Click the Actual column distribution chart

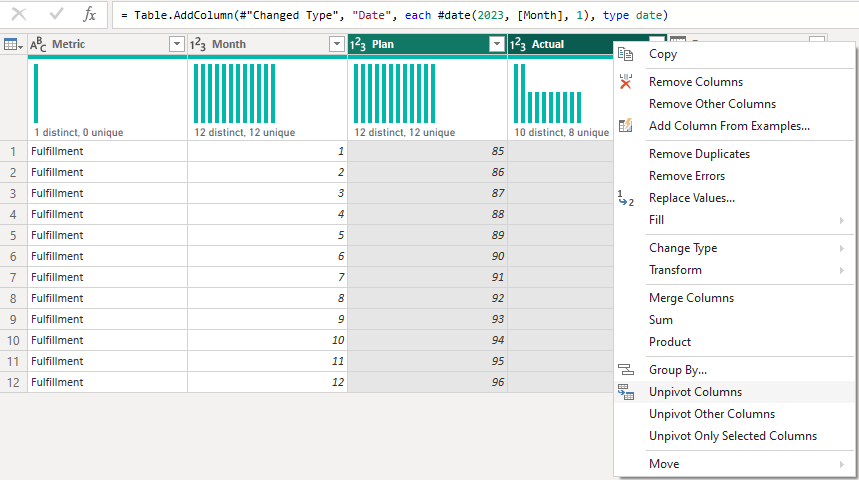pyautogui.click(x=548, y=93)
